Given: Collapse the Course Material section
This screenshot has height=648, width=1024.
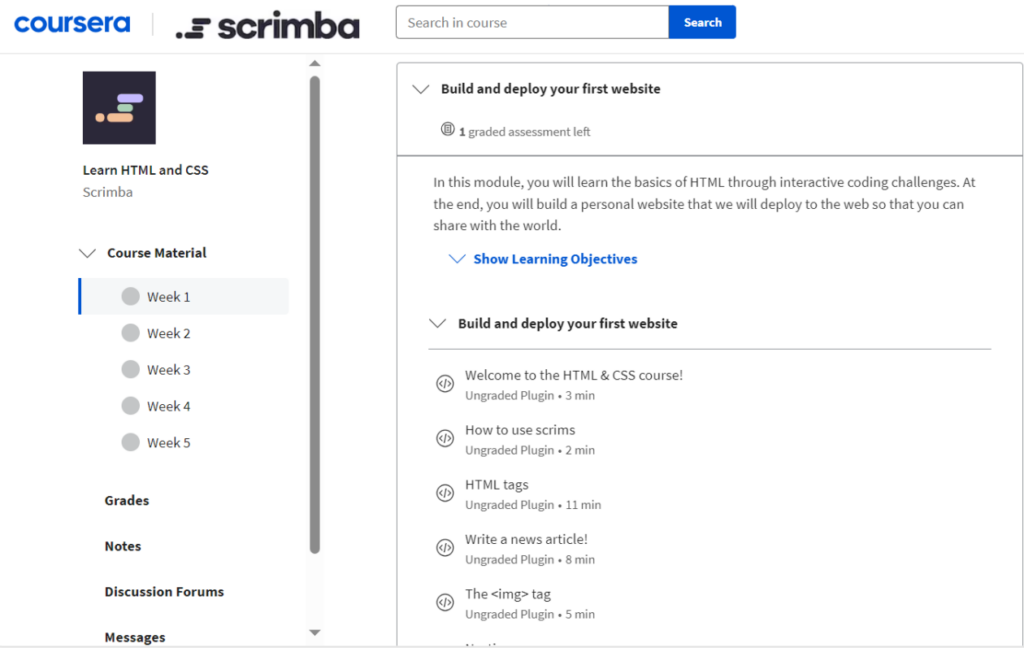Looking at the screenshot, I should 87,254.
